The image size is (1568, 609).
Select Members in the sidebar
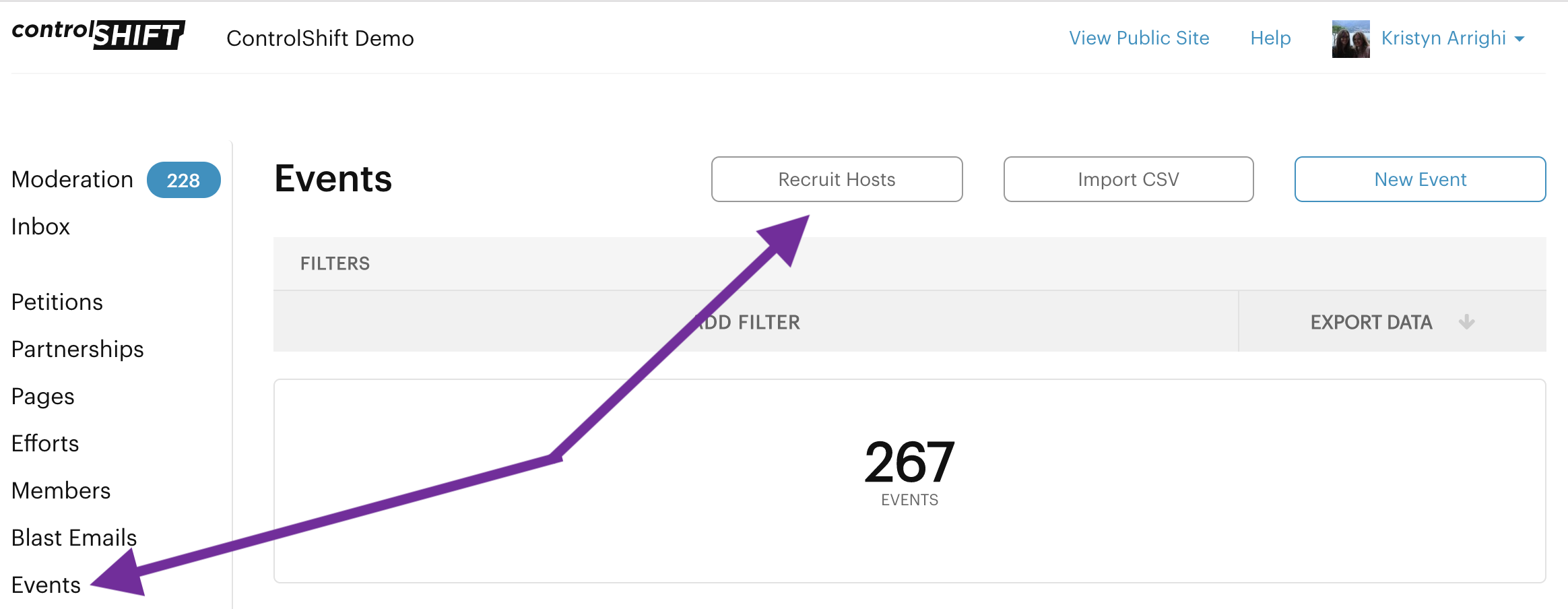(x=61, y=490)
